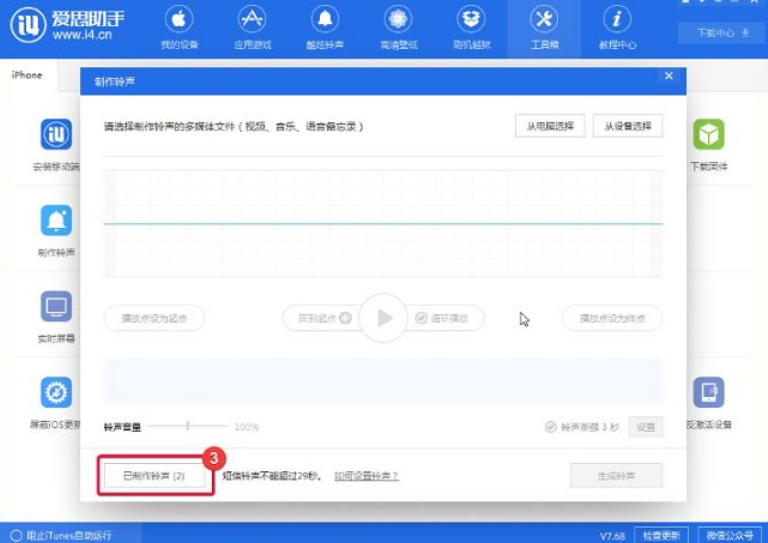Screen dimensions: 768x543
Task: Open the 应用游戏 section
Action: tap(252, 29)
